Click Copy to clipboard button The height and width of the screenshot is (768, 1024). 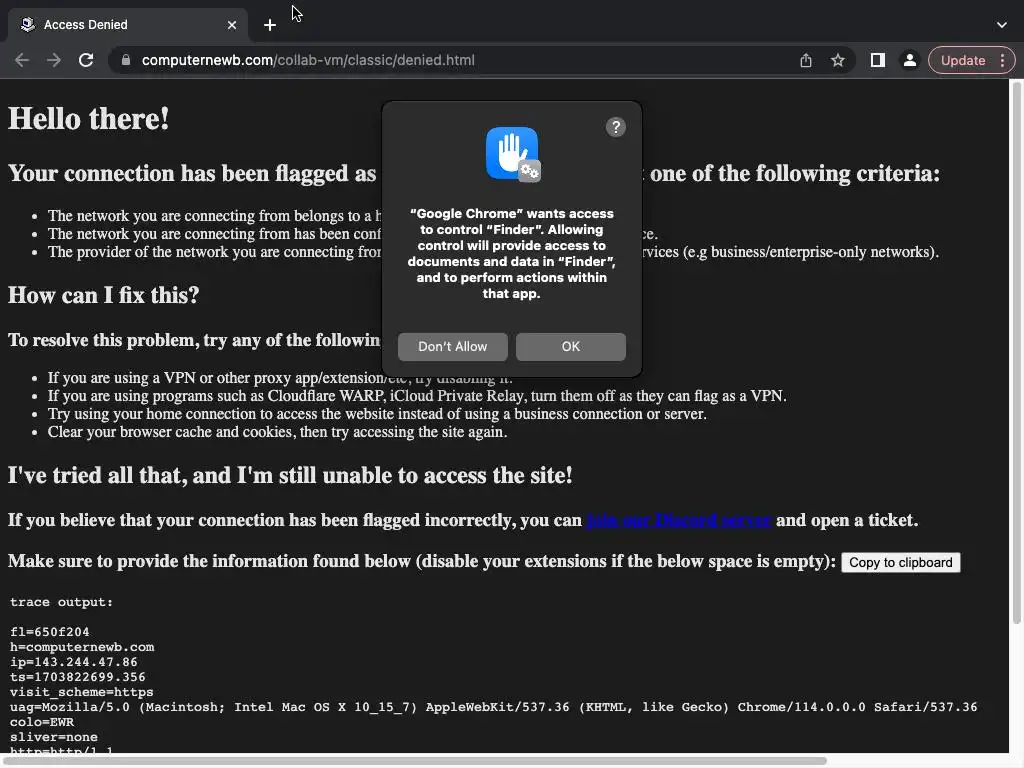coord(901,562)
